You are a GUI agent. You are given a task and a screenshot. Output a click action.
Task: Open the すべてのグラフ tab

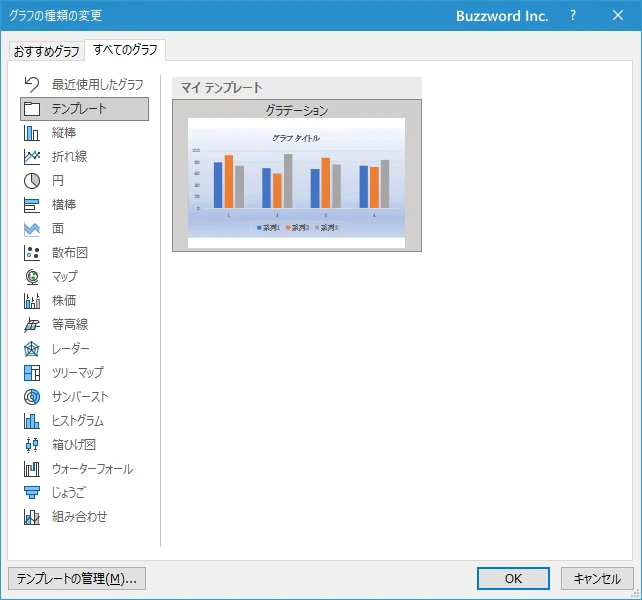(x=125, y=50)
